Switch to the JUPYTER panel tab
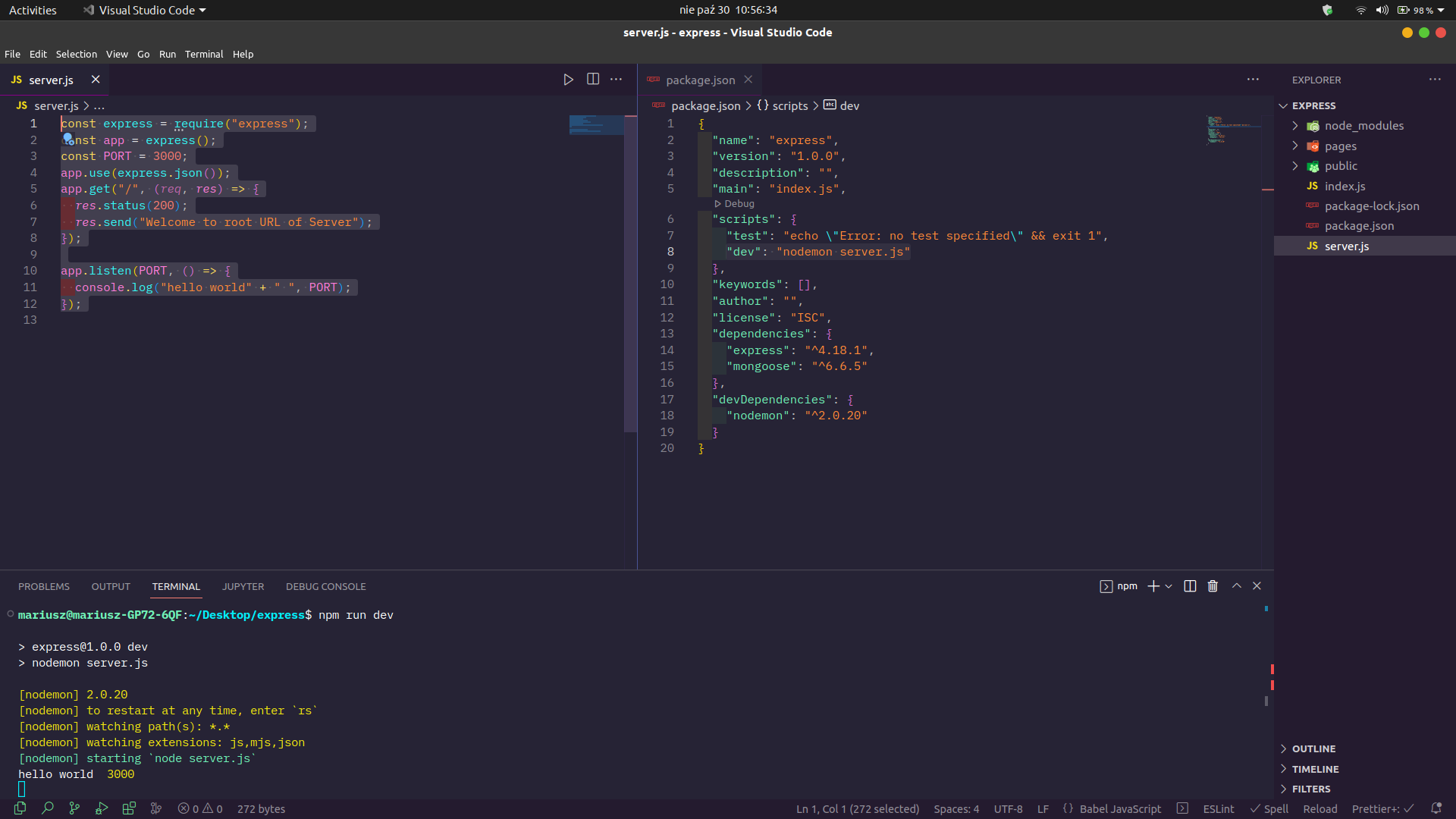1456x819 pixels. (x=243, y=586)
